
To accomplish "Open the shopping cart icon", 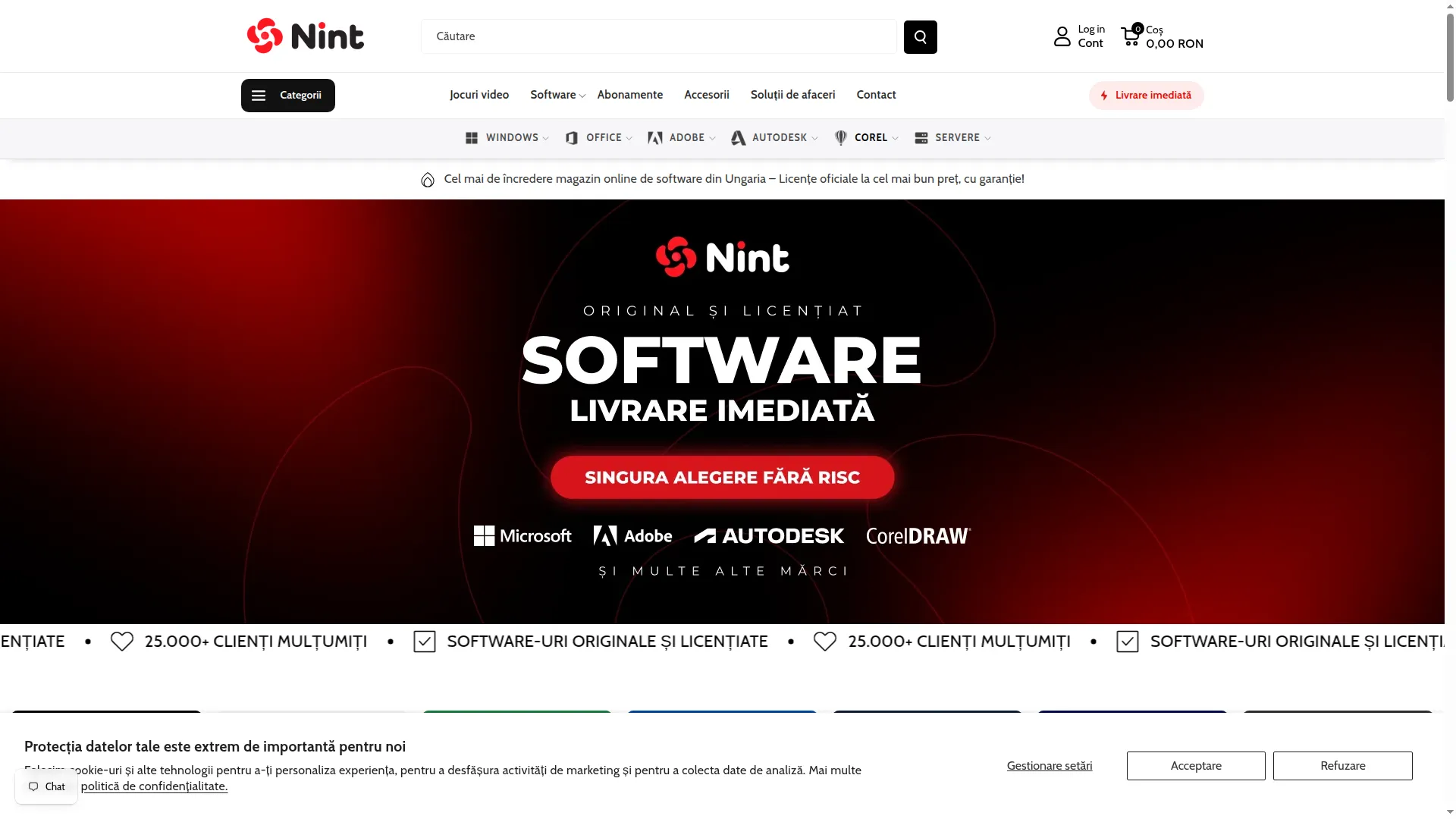I will [x=1131, y=35].
